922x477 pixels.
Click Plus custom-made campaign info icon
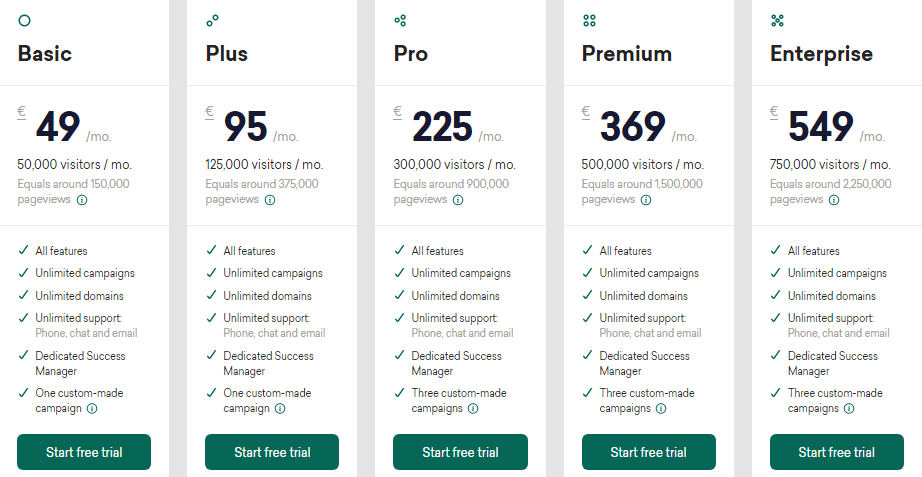pos(280,409)
